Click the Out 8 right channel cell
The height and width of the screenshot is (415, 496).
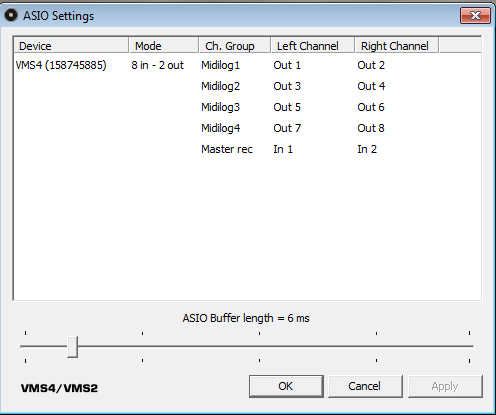coord(371,128)
